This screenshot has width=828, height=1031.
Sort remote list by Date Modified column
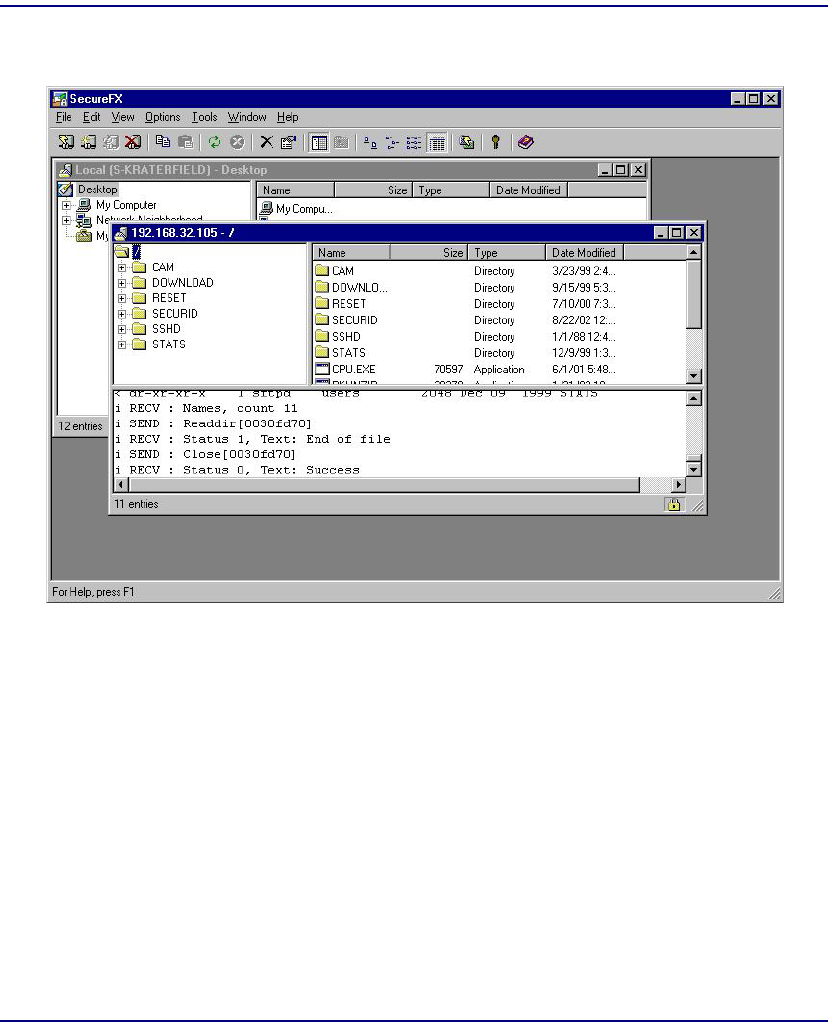[584, 252]
